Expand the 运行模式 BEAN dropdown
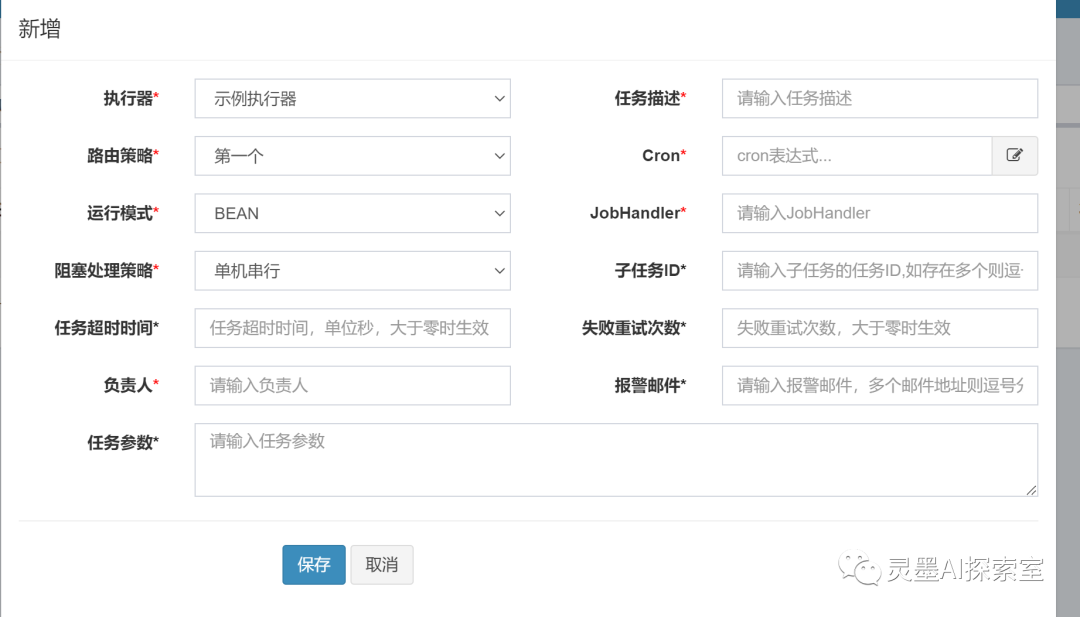 [352, 213]
